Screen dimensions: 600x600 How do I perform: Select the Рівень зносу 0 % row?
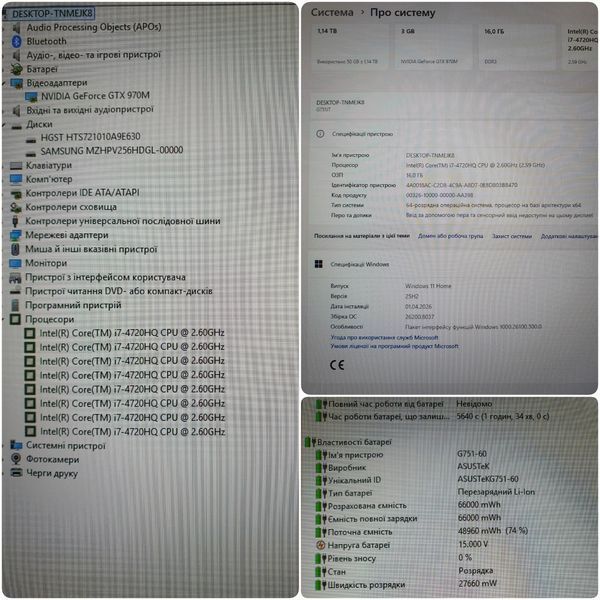394,558
